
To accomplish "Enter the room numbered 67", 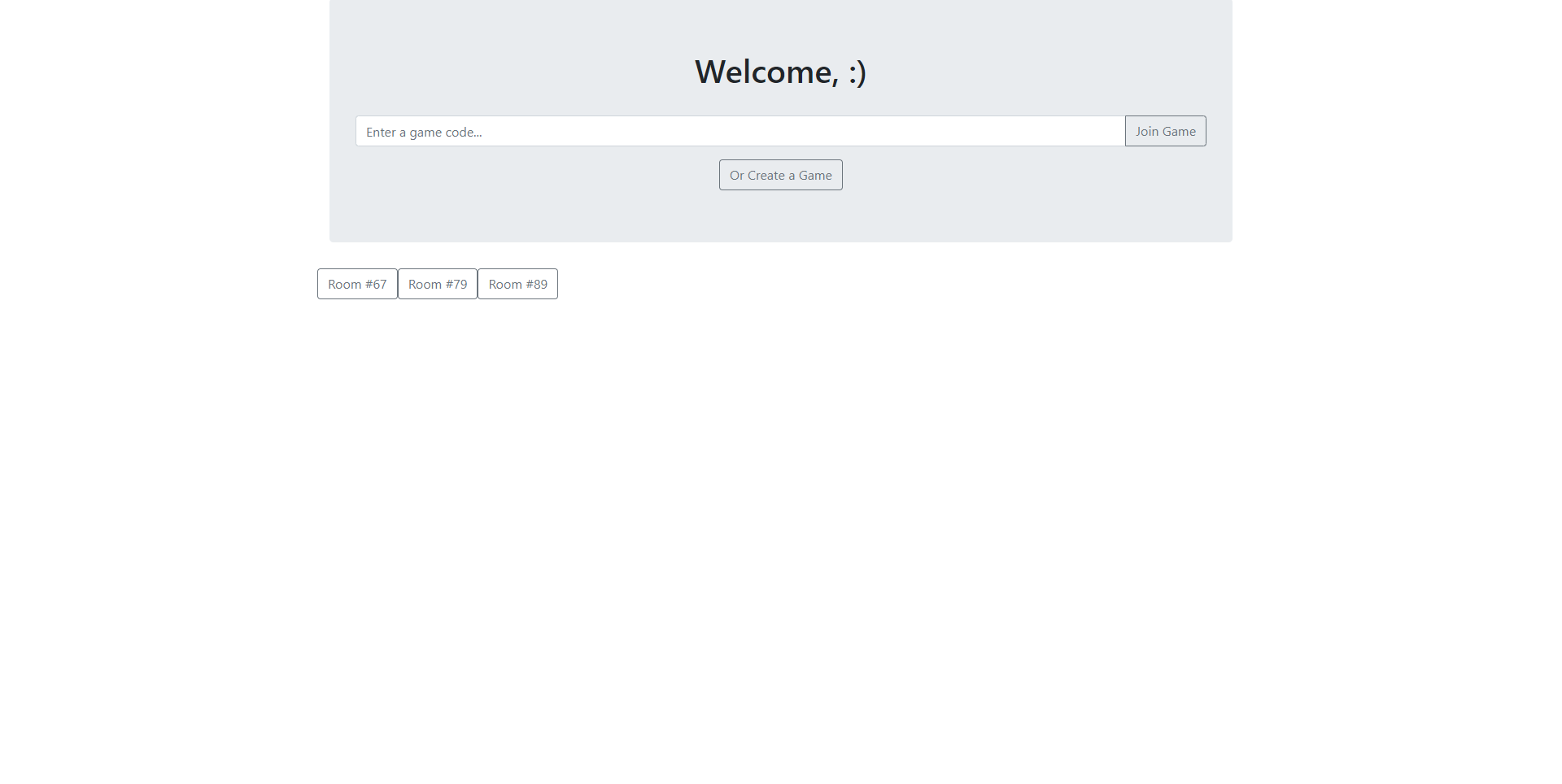I will 357,285.
